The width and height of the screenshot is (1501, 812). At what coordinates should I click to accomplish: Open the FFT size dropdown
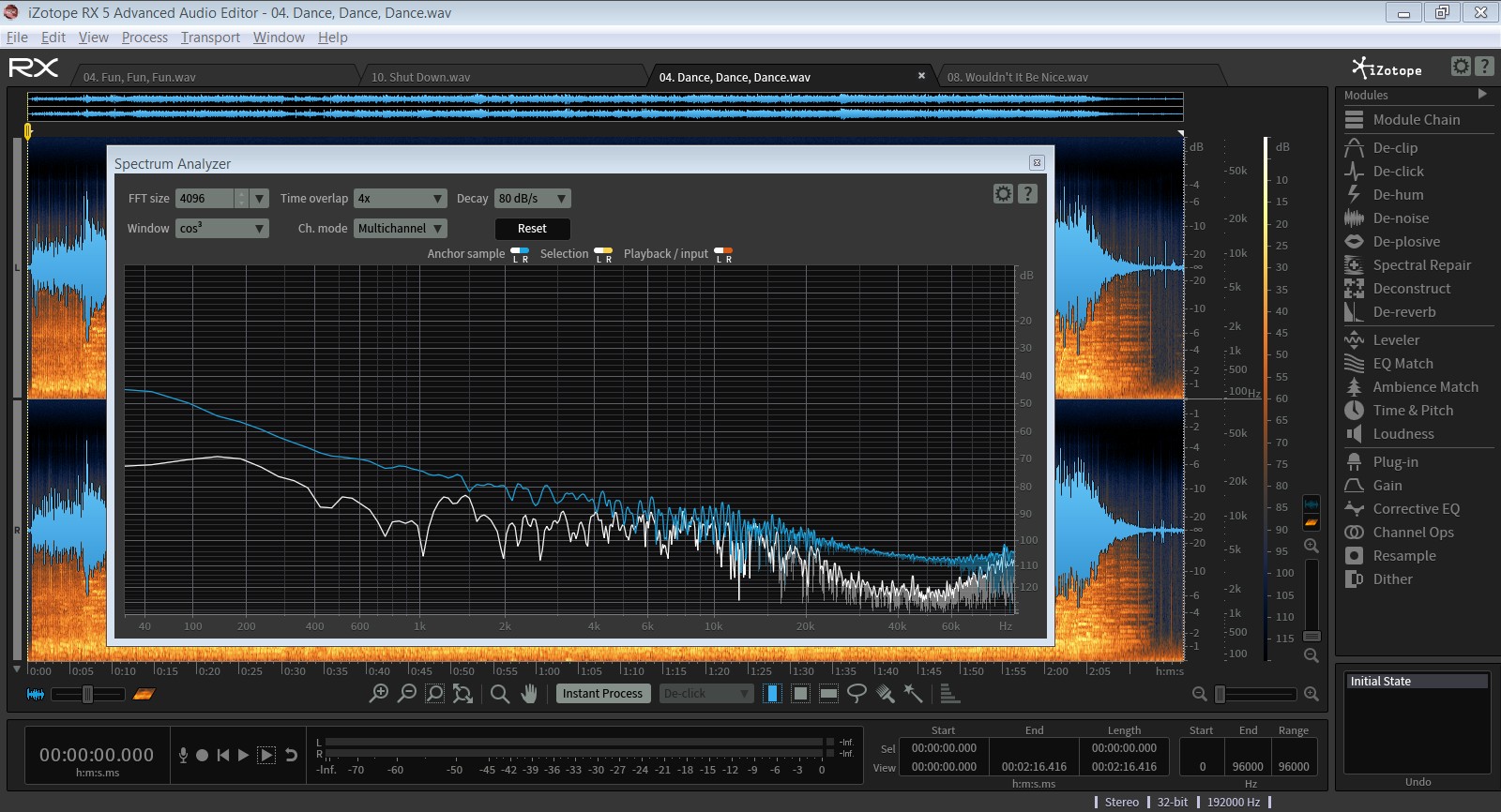pyautogui.click(x=260, y=199)
